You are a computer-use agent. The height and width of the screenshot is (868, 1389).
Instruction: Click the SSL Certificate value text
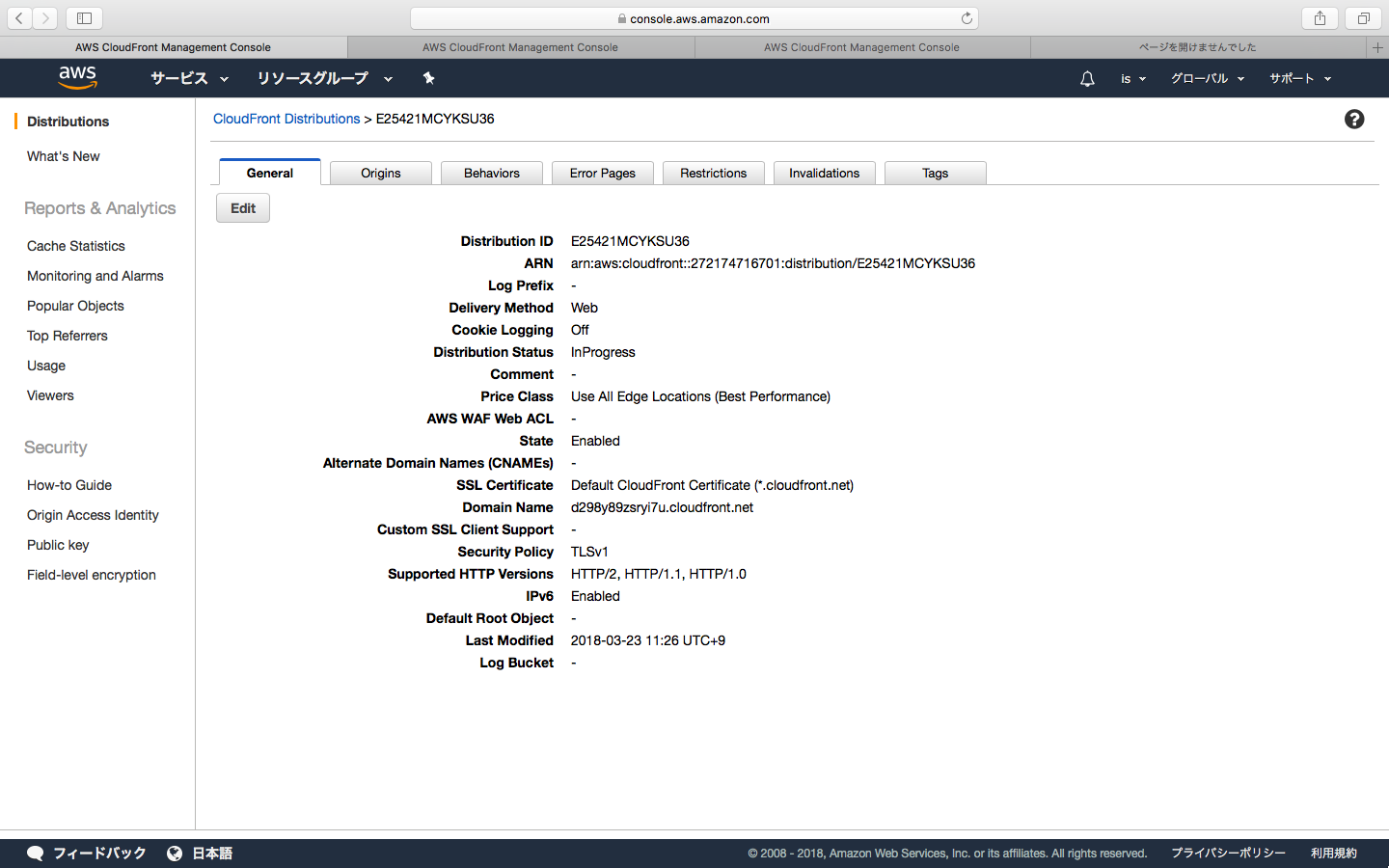[x=712, y=485]
